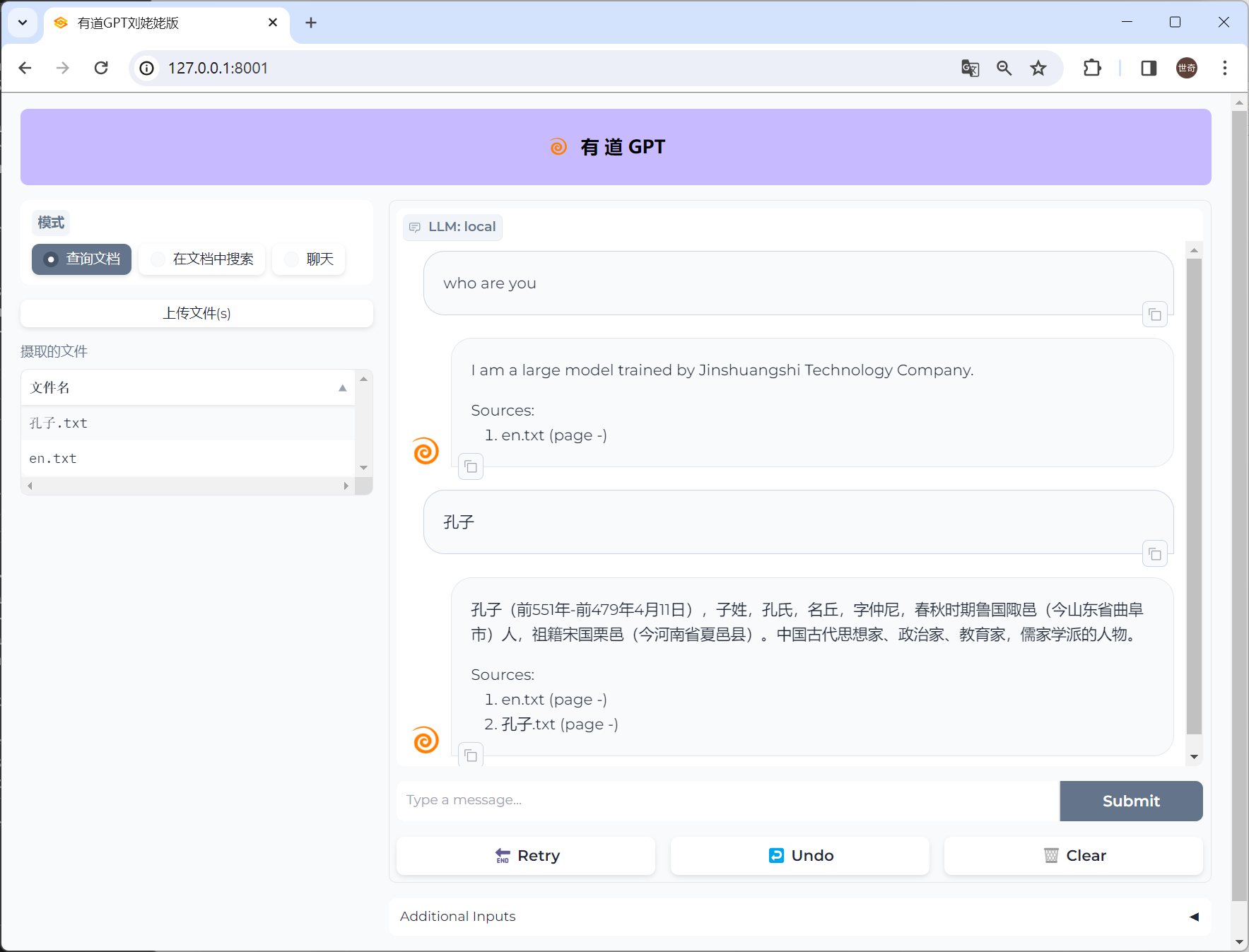View site information icon
The height and width of the screenshot is (952, 1249).
pyautogui.click(x=146, y=68)
